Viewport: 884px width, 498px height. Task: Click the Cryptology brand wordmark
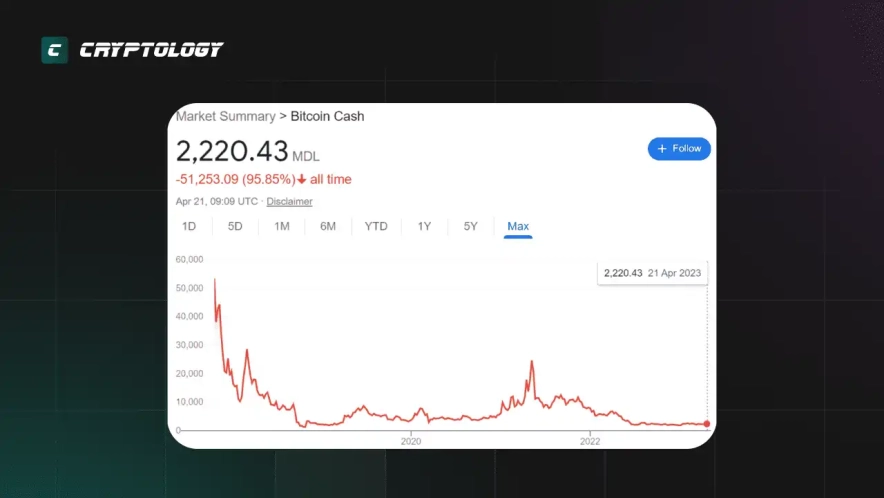(151, 50)
